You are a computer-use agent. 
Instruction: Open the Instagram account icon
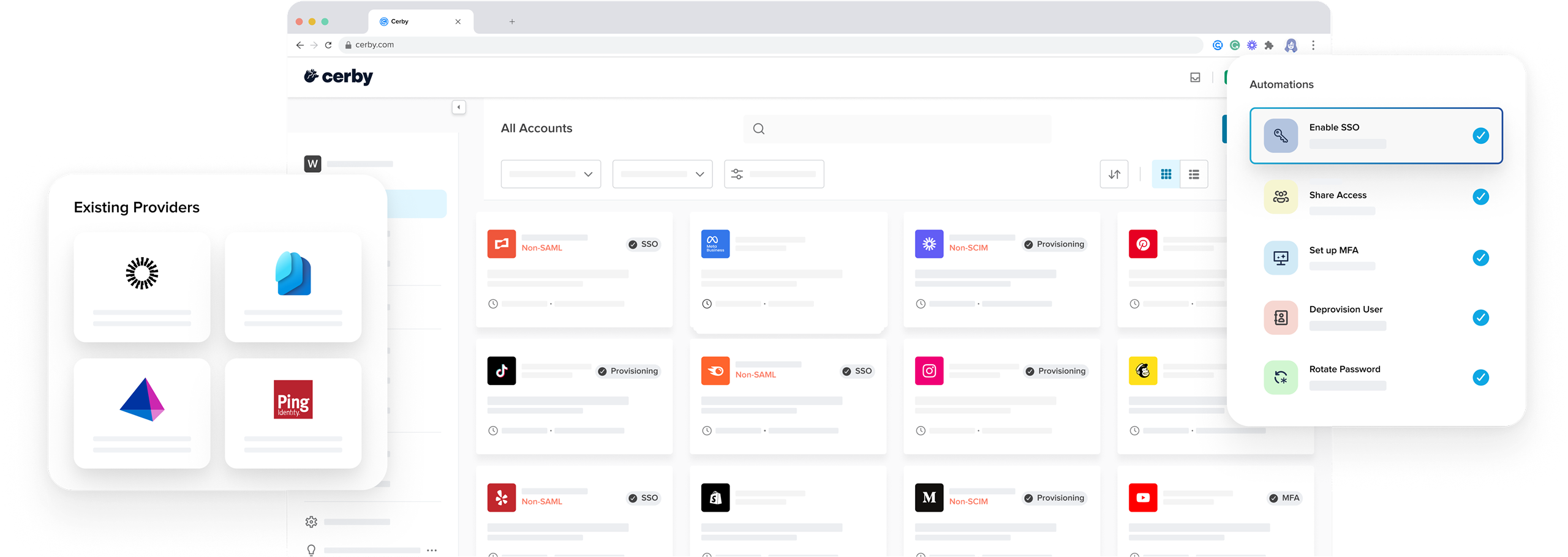[x=929, y=370]
